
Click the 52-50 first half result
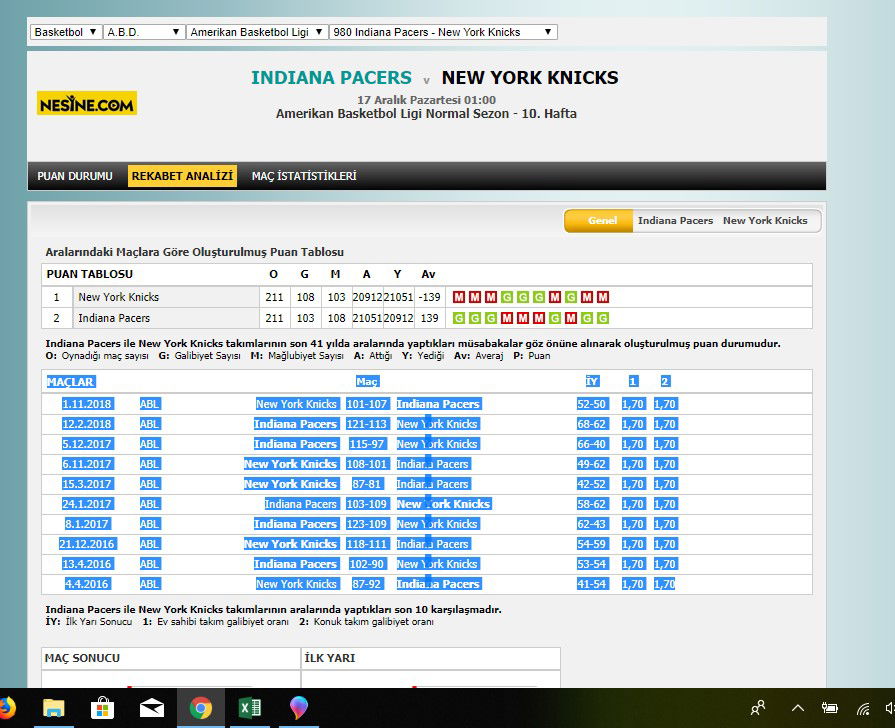[591, 404]
